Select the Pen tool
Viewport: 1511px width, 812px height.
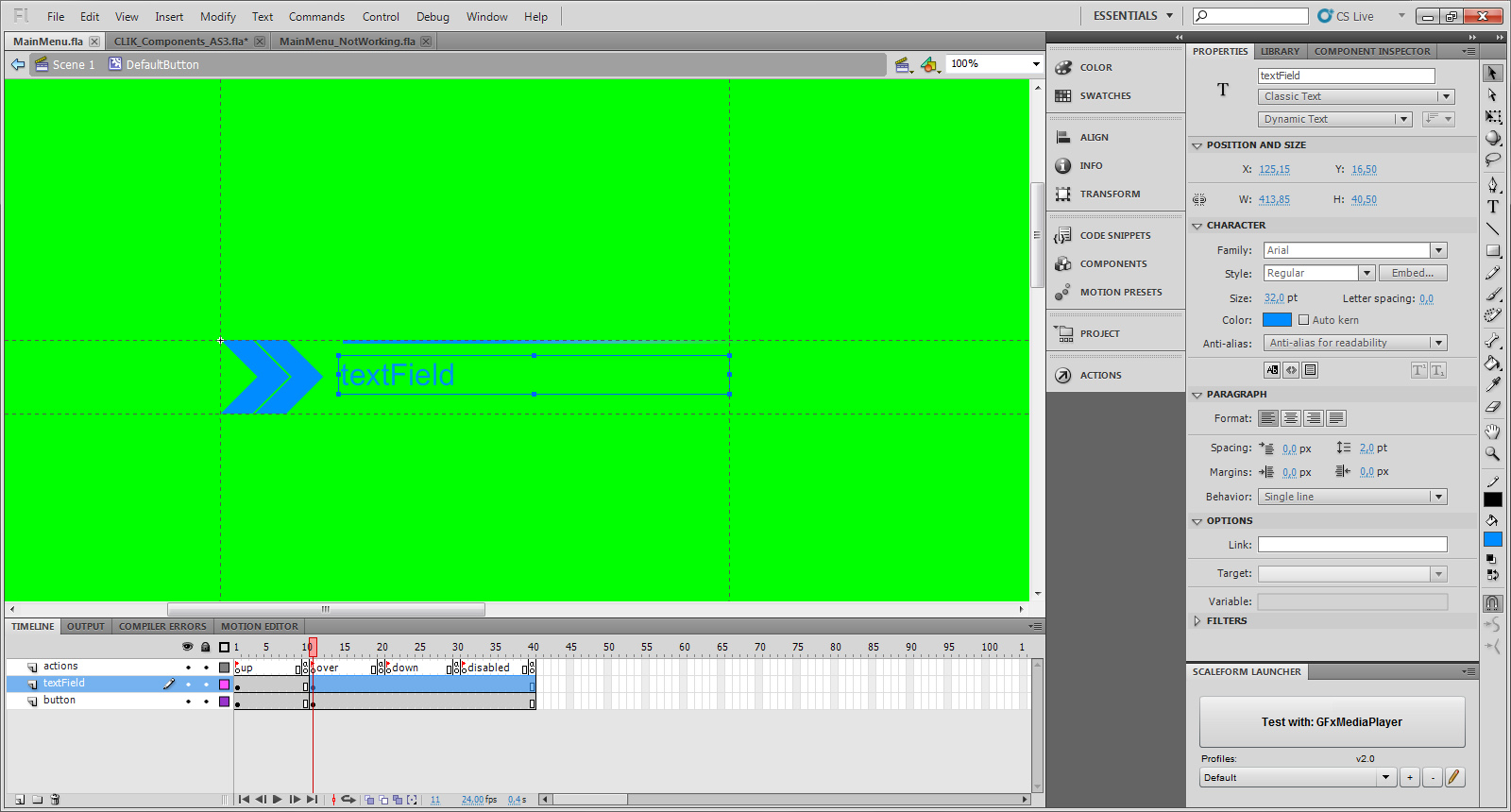click(1492, 184)
